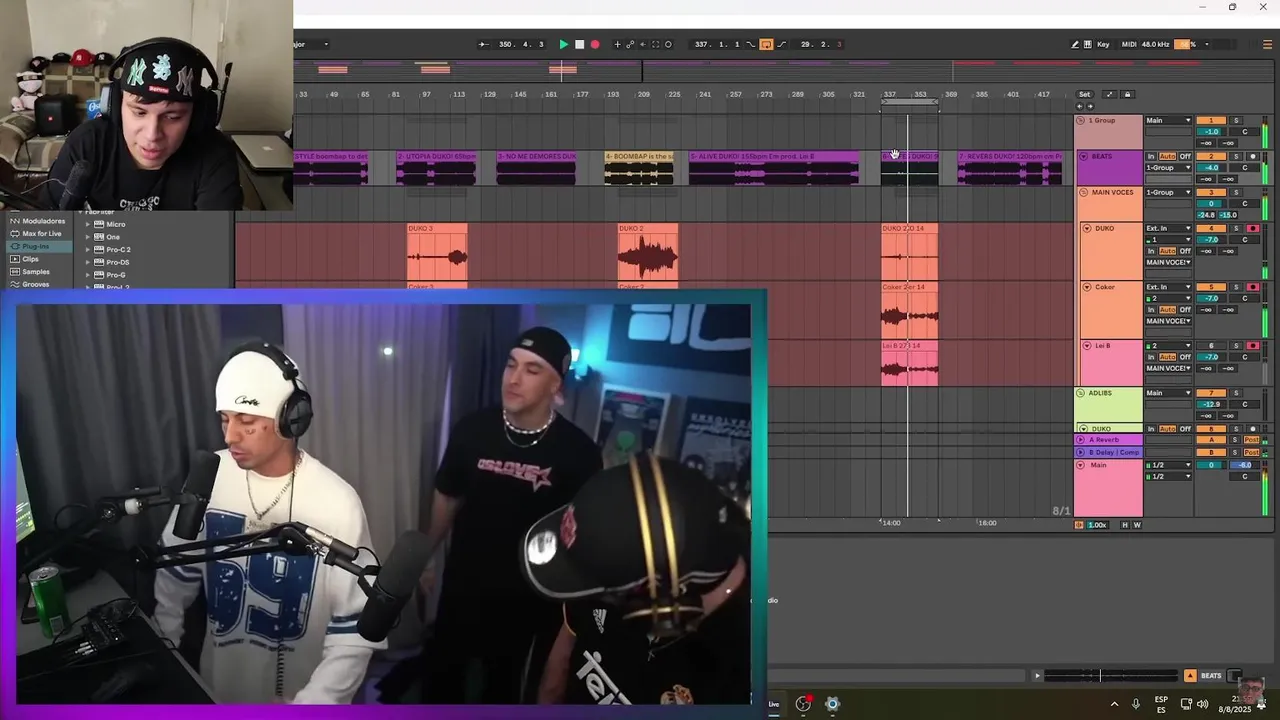Image resolution: width=1280 pixels, height=720 pixels.
Task: Fold the Coker track
Action: pos(1087,287)
